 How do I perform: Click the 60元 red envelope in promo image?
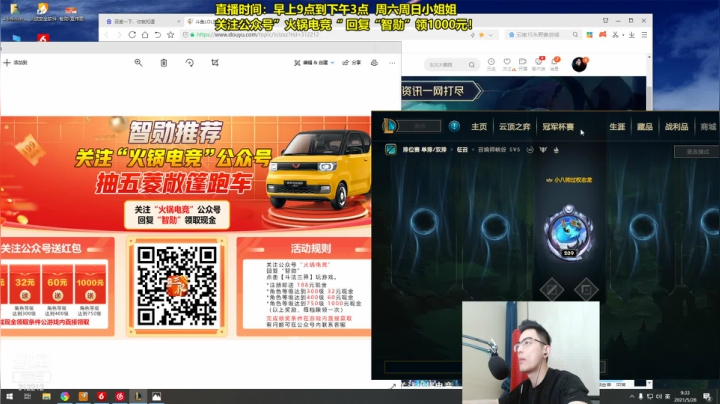57,285
